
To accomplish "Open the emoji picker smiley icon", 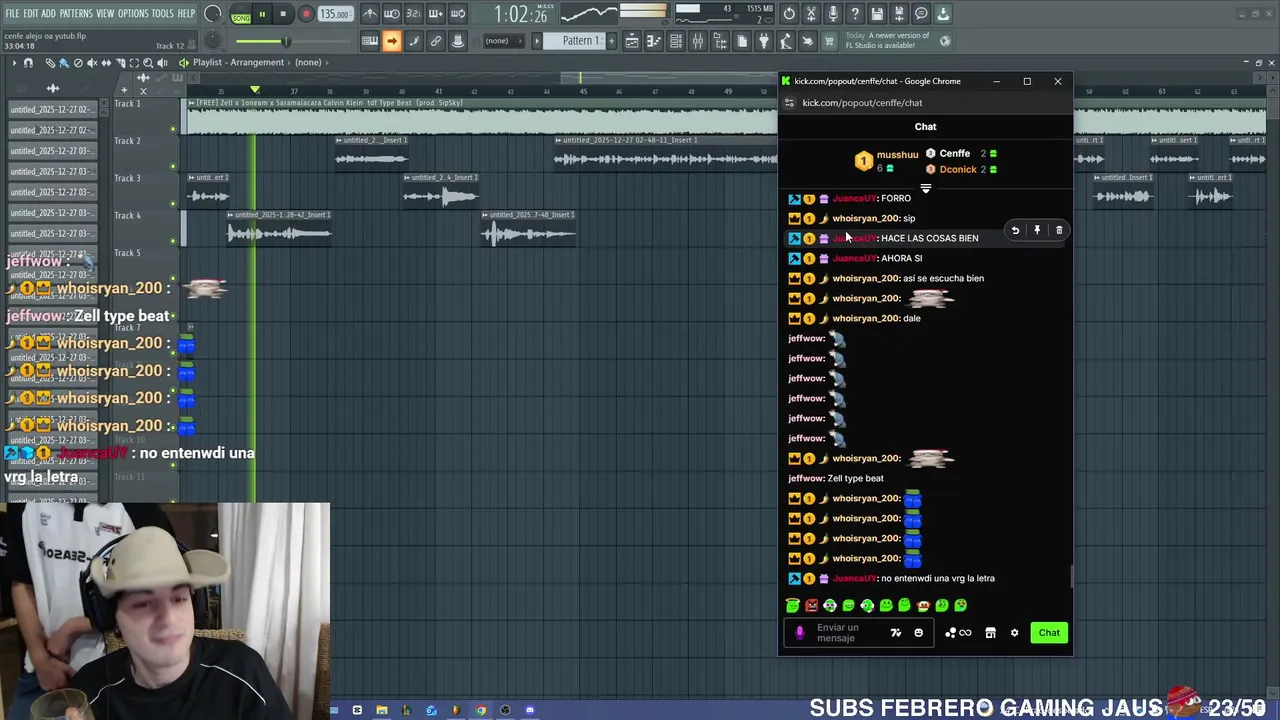I will 918,632.
